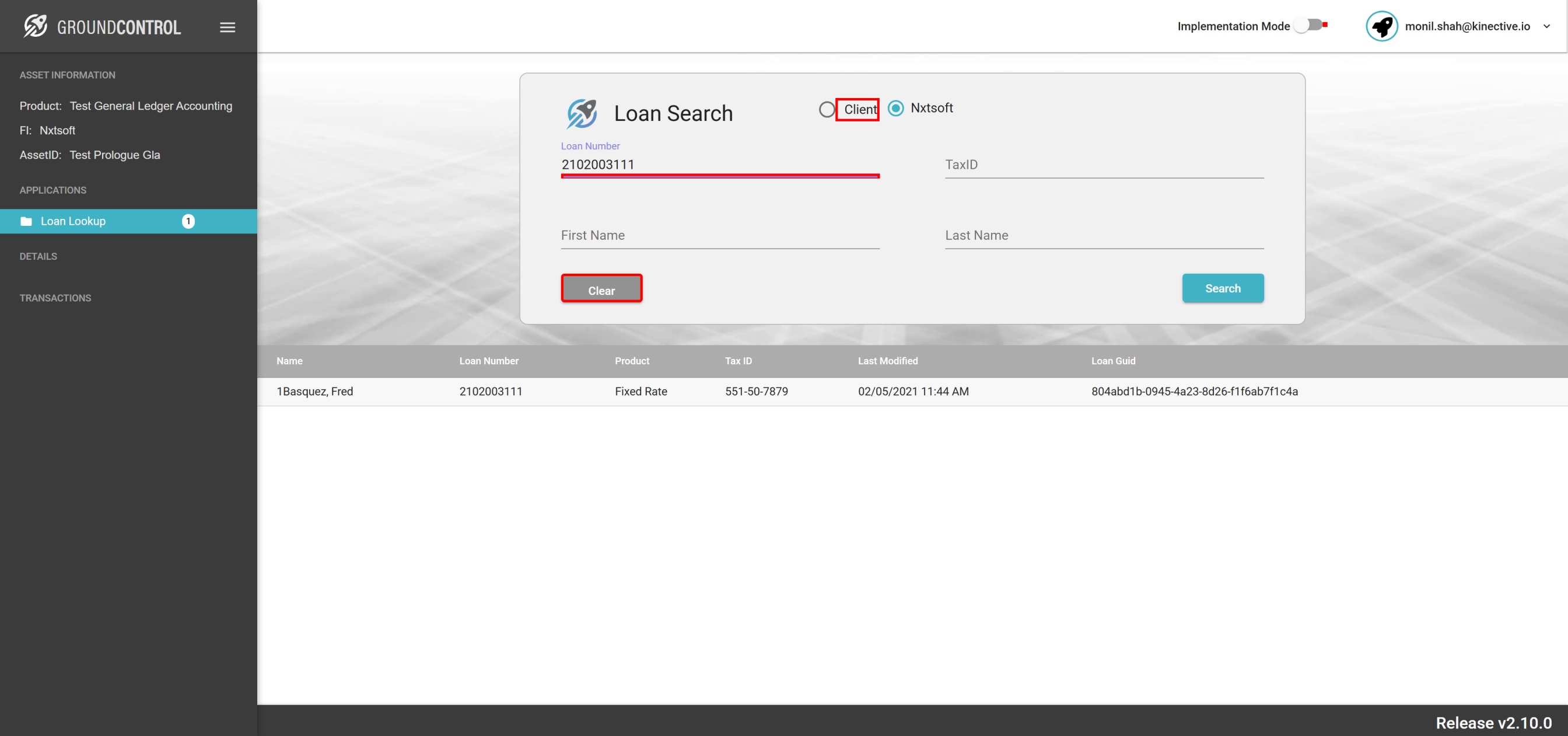Screen dimensions: 1568x736
Task: Click the Loan Search rocket icon
Action: [x=582, y=113]
